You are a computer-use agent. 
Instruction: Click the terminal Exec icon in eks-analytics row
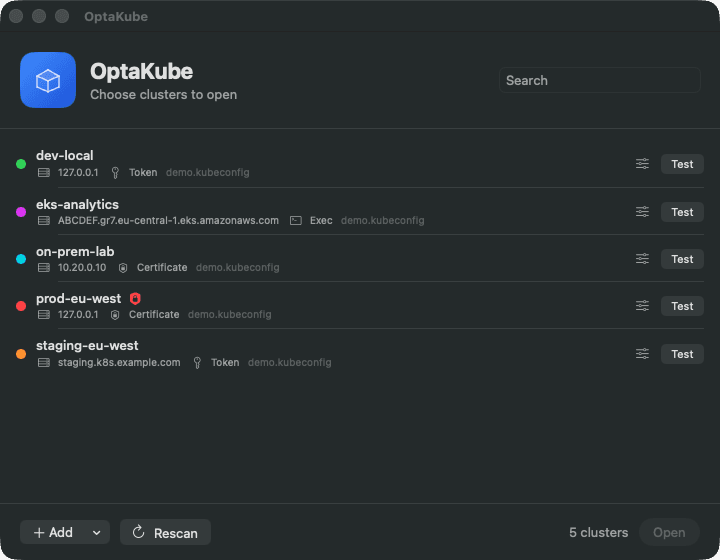point(296,221)
